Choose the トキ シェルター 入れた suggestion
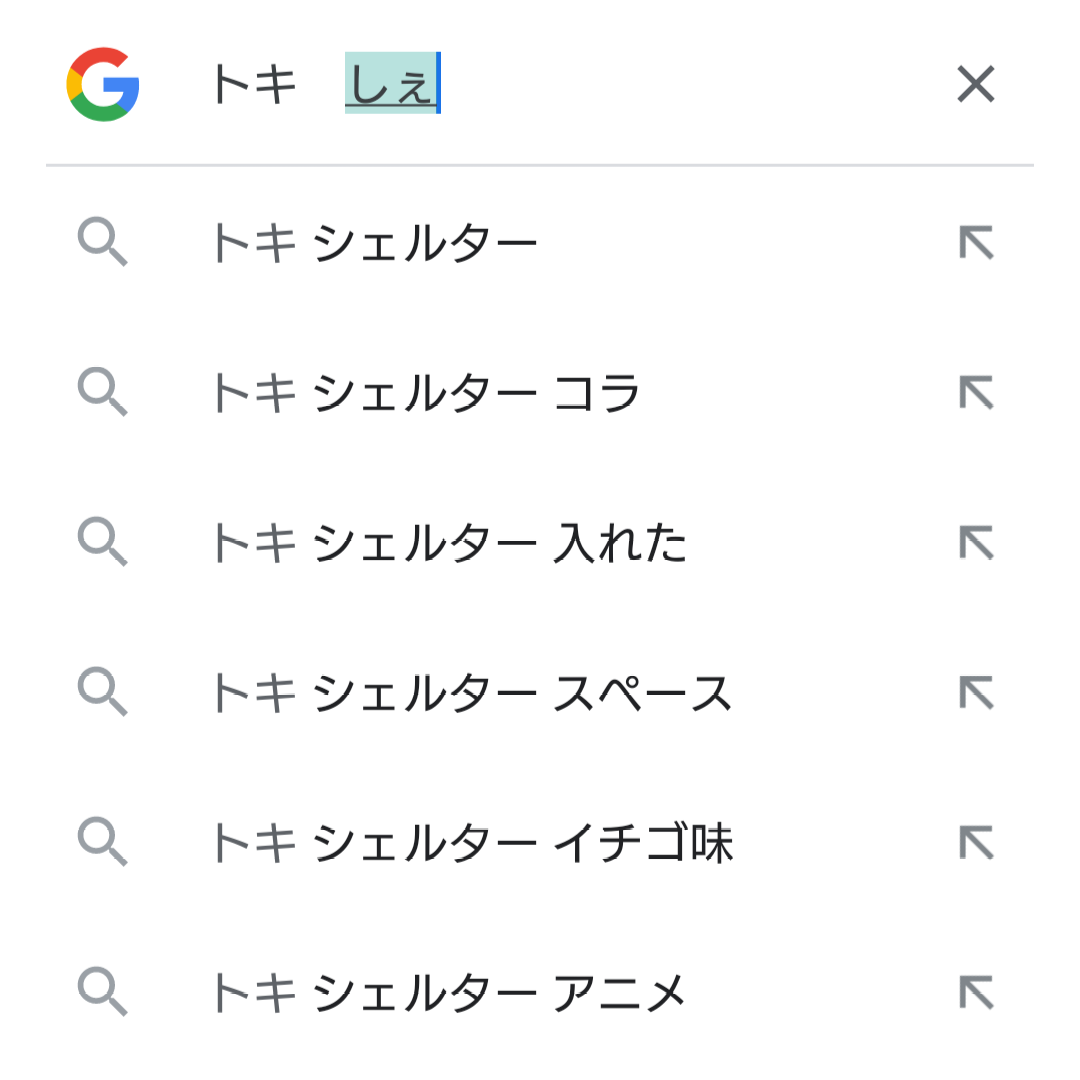Screen dimensions: 1080x1080 pos(450,543)
